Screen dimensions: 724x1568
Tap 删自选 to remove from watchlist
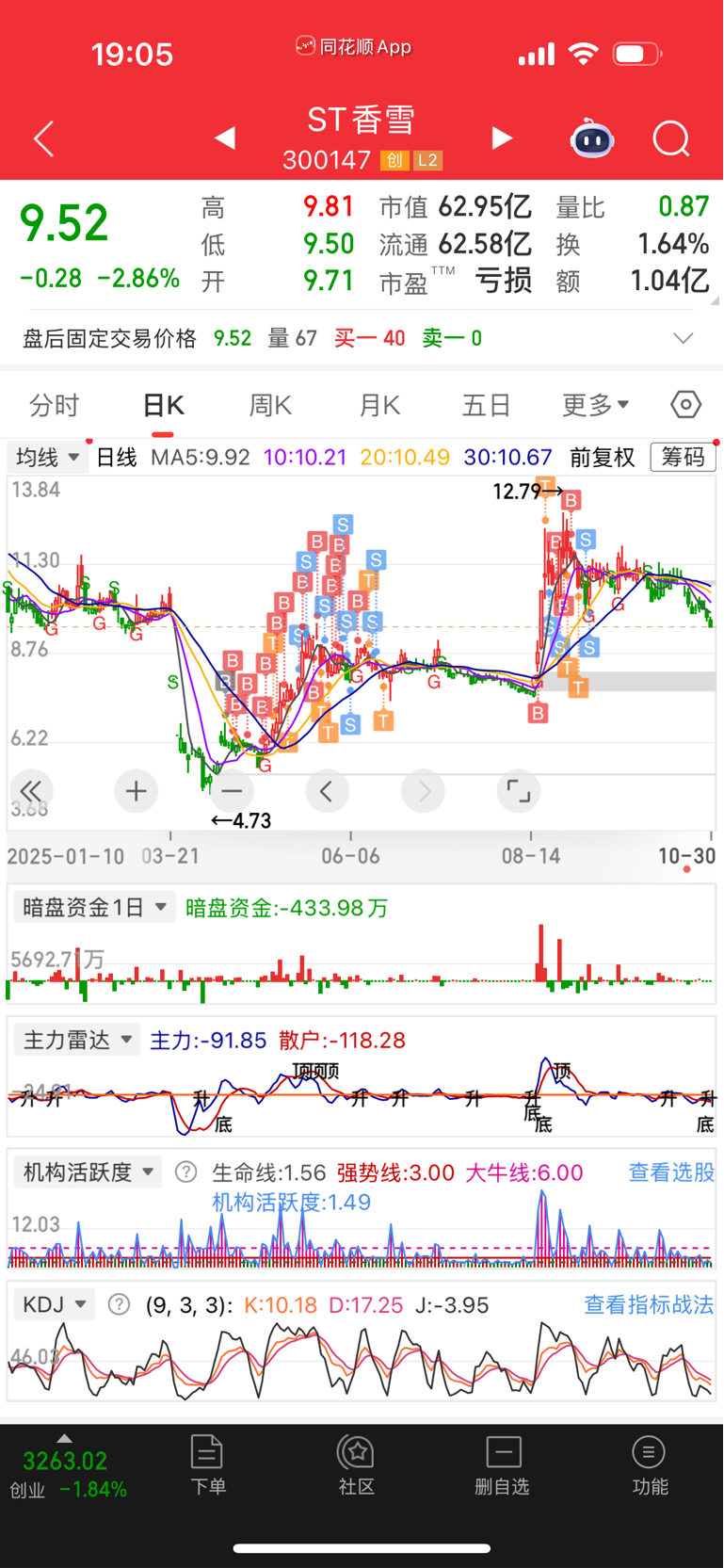coord(503,1465)
